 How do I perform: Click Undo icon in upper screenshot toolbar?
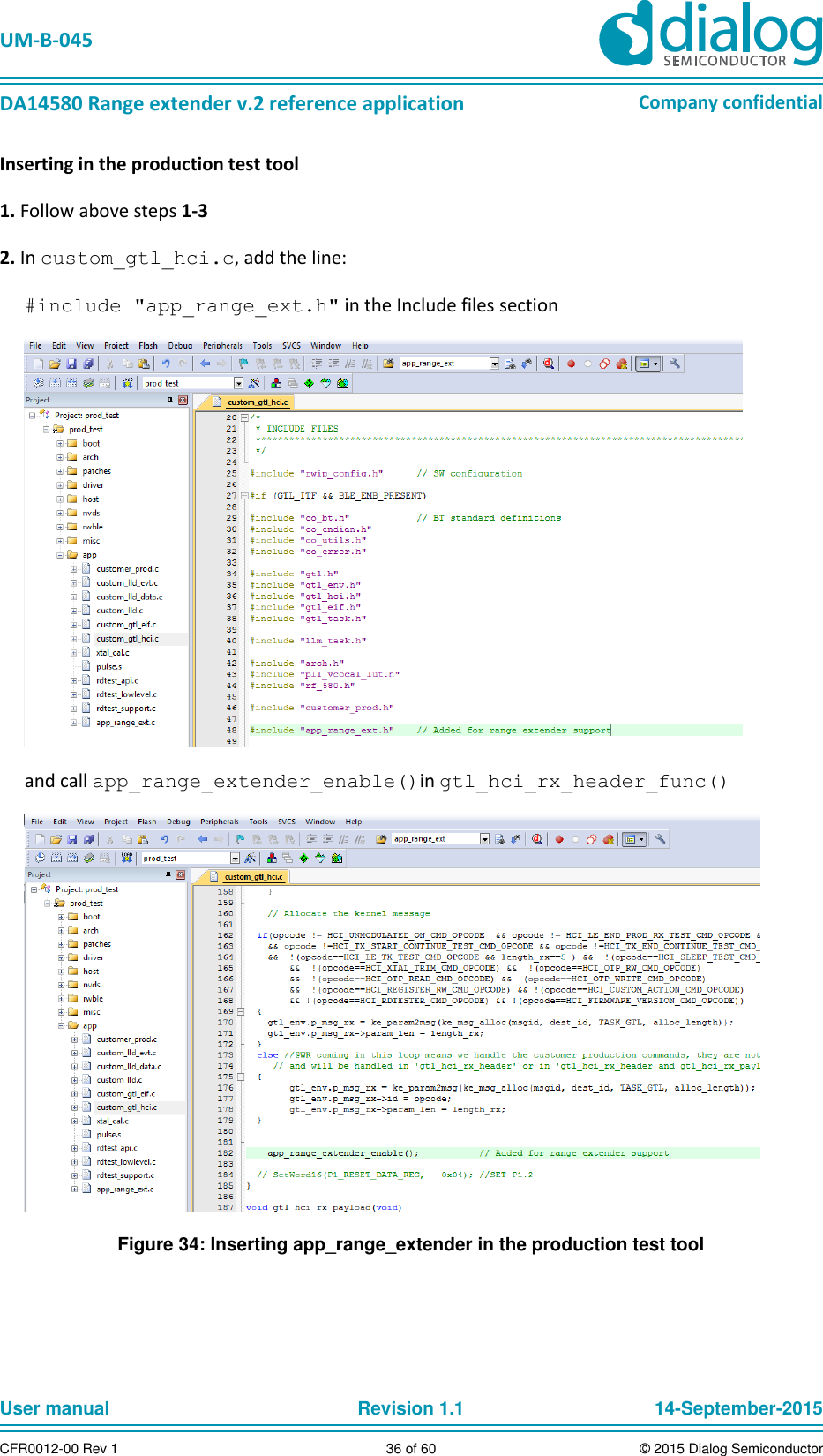[165, 364]
